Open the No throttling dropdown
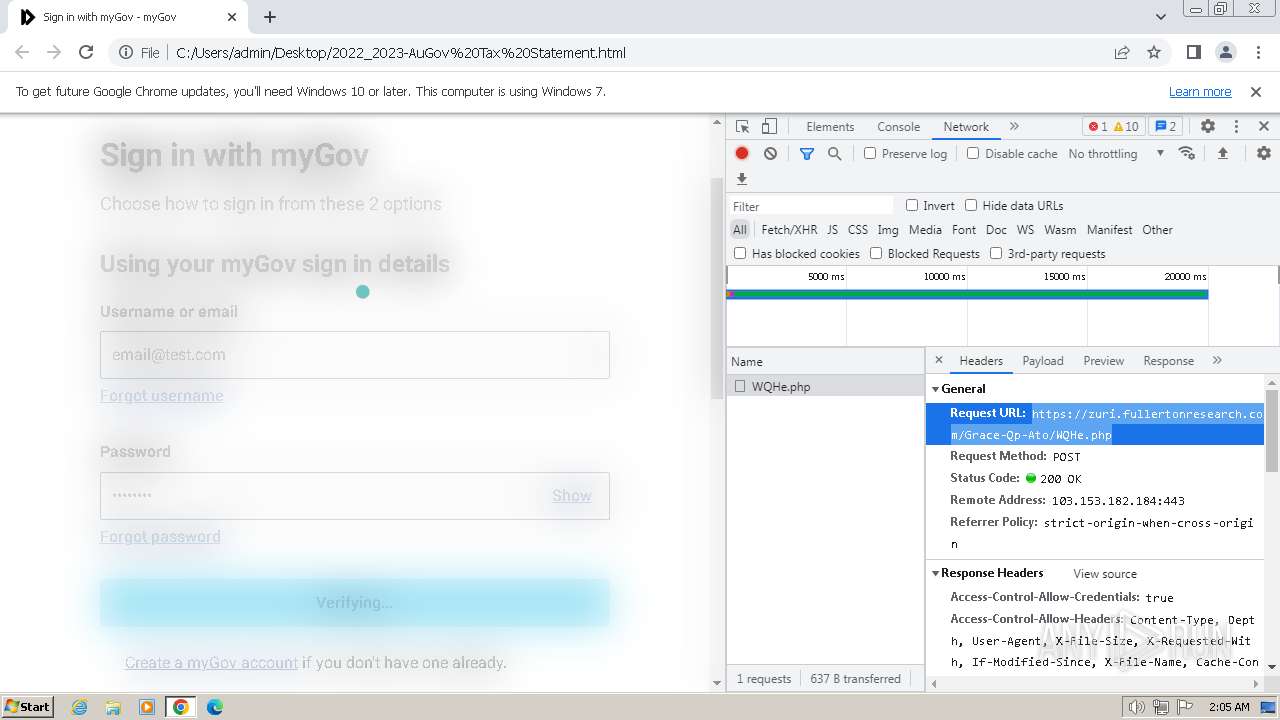 pos(1116,153)
